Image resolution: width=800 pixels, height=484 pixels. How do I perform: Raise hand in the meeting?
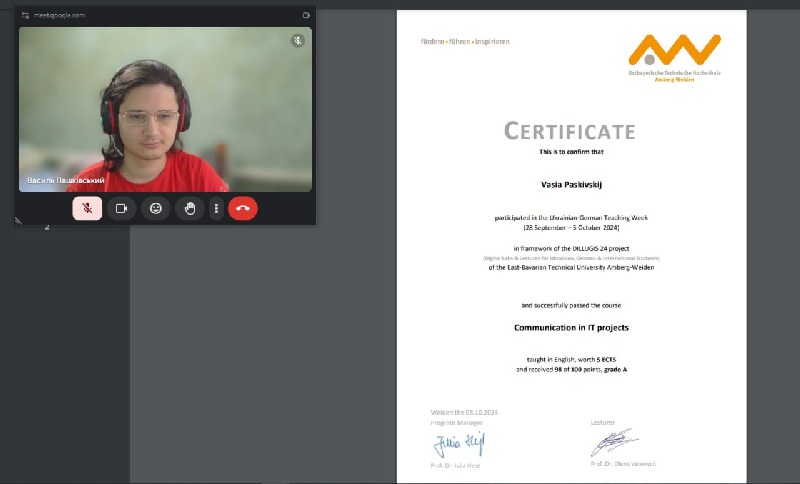point(189,208)
